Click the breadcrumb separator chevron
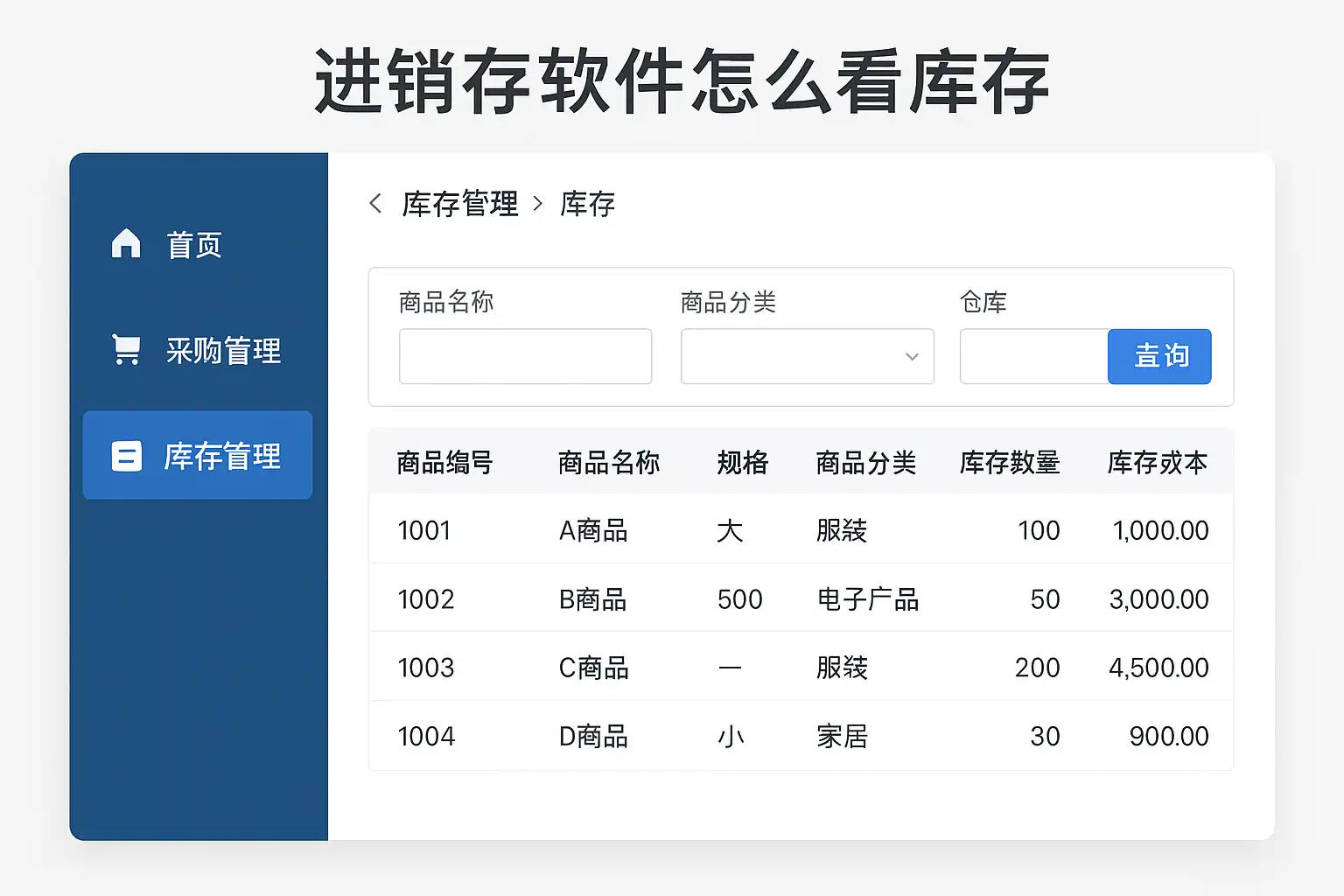 tap(538, 204)
